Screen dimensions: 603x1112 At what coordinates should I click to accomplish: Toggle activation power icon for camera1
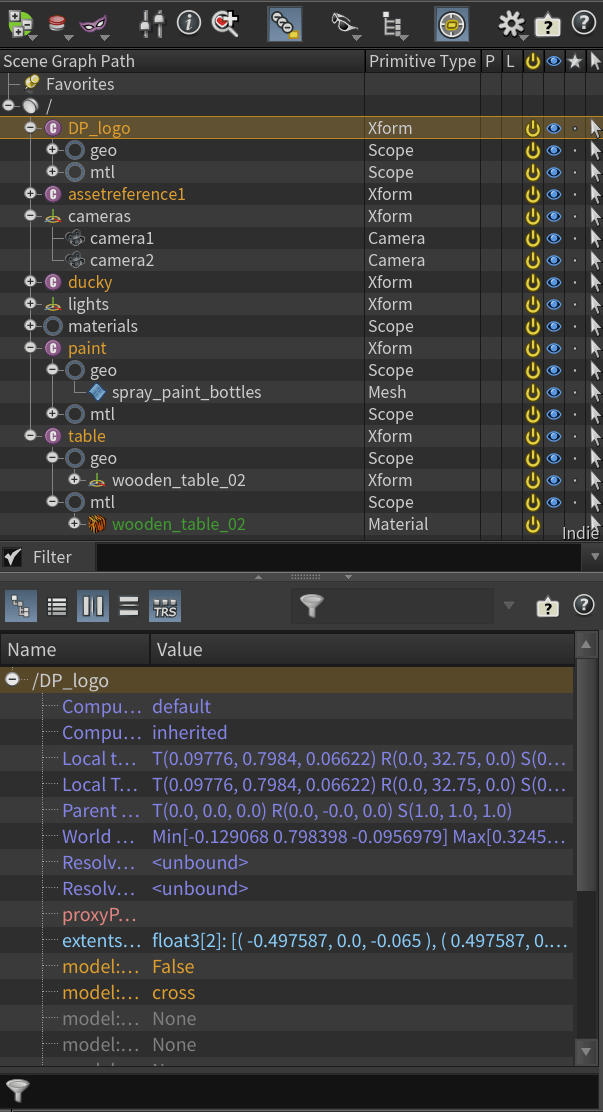532,239
